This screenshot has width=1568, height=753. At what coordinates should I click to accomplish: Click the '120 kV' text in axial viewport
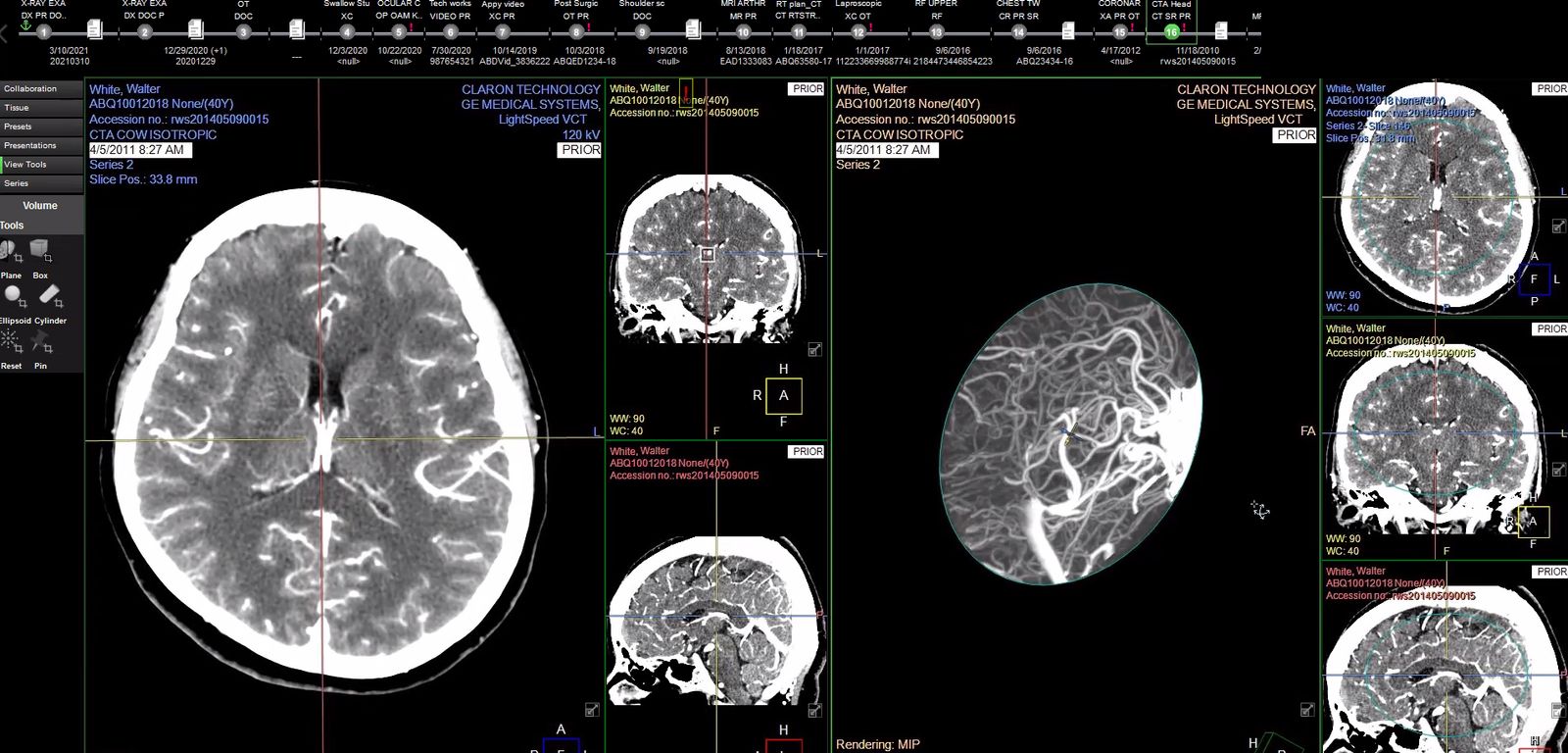coord(580,134)
